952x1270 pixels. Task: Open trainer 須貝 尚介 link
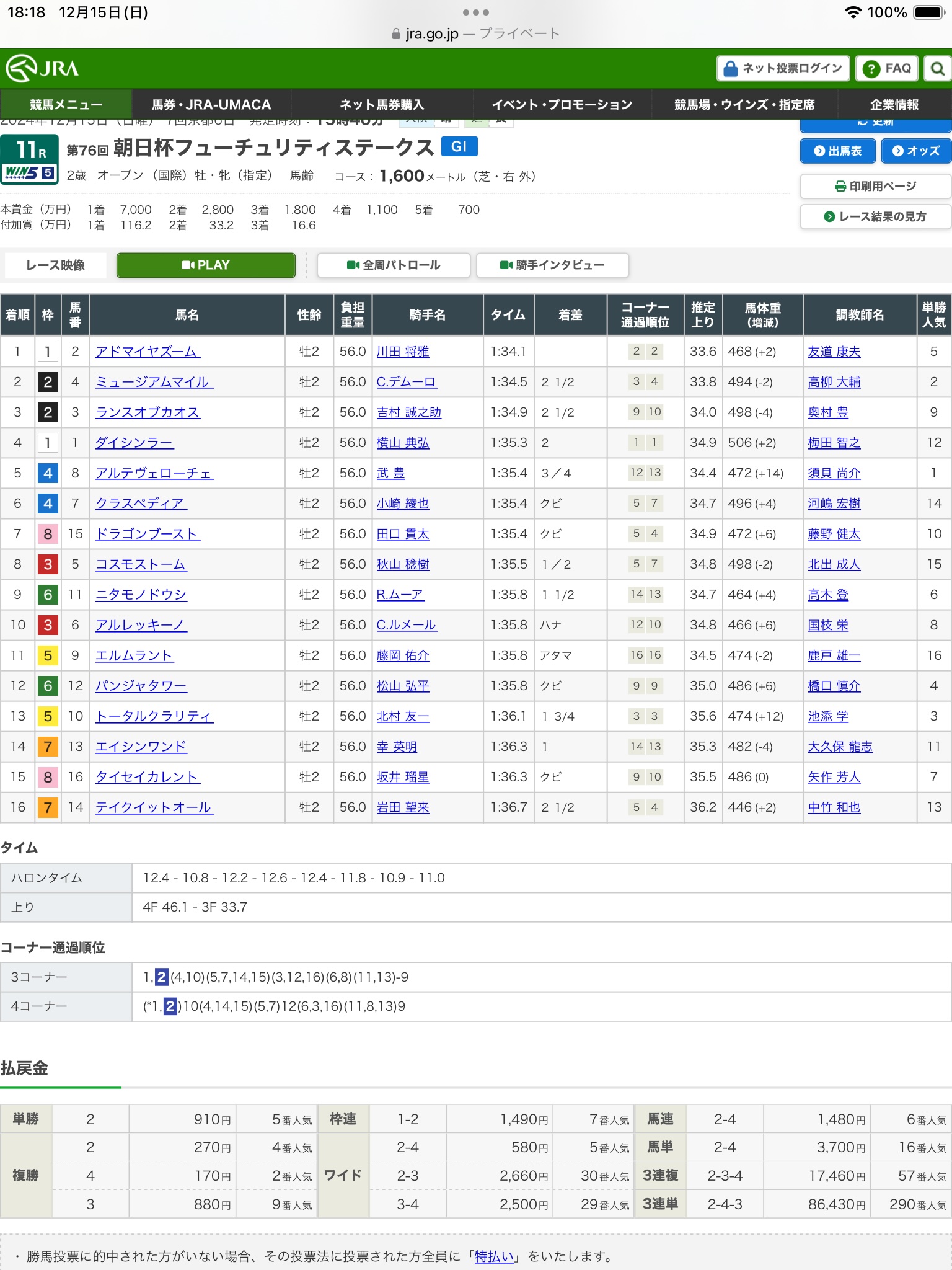(834, 473)
